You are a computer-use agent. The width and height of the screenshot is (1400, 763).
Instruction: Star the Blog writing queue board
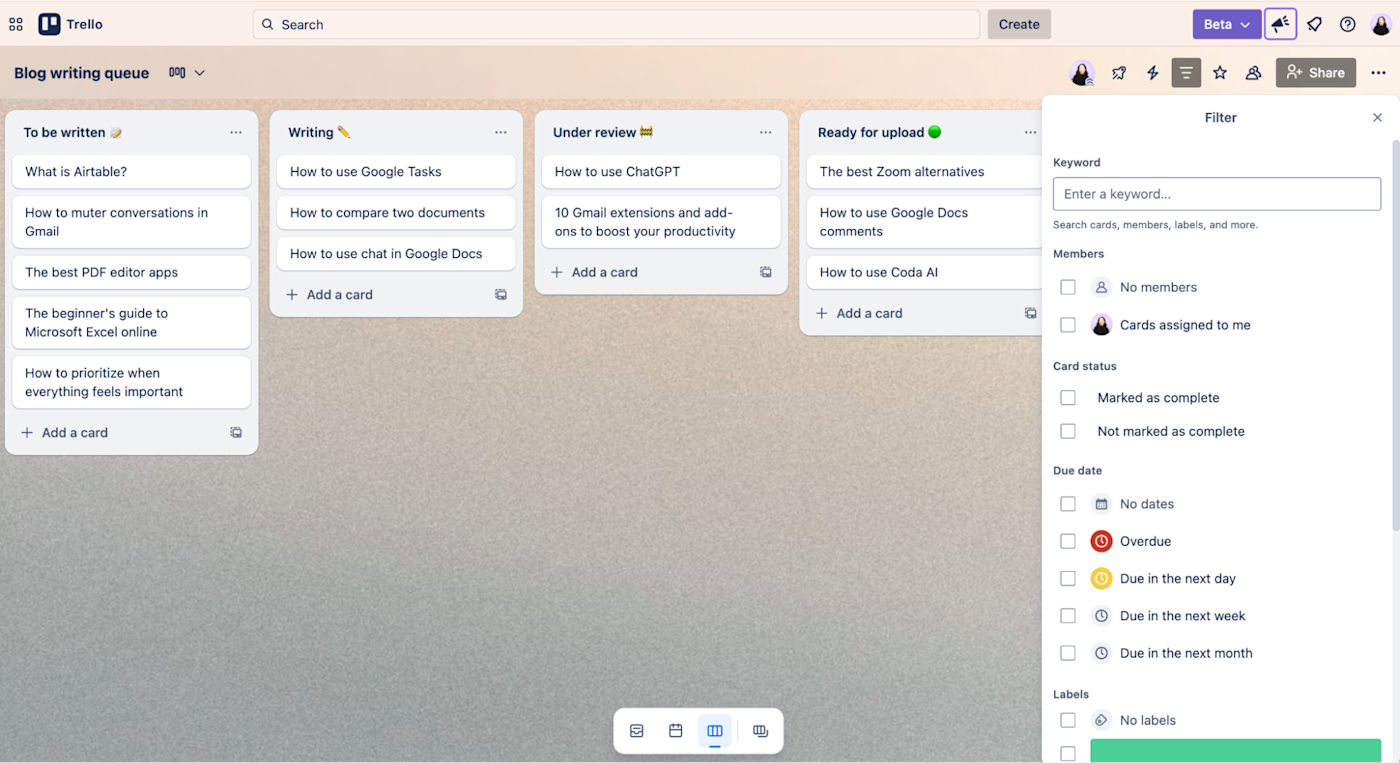coord(1220,72)
